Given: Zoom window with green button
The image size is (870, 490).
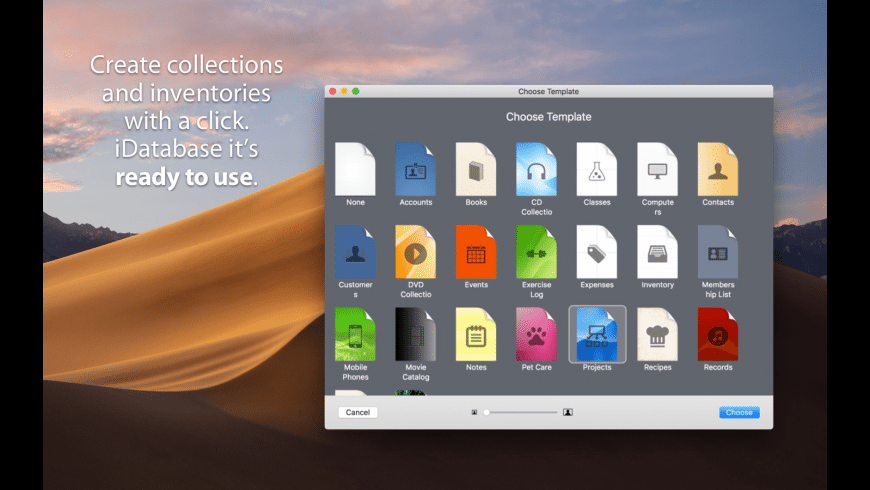Looking at the screenshot, I should click(x=356, y=92).
